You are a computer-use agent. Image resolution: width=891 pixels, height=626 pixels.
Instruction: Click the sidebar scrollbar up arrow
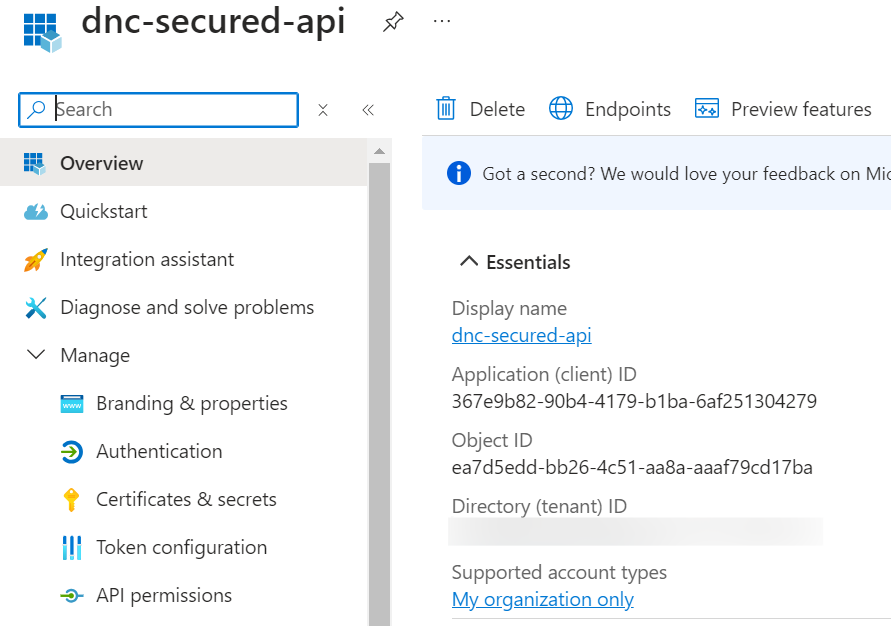click(380, 152)
